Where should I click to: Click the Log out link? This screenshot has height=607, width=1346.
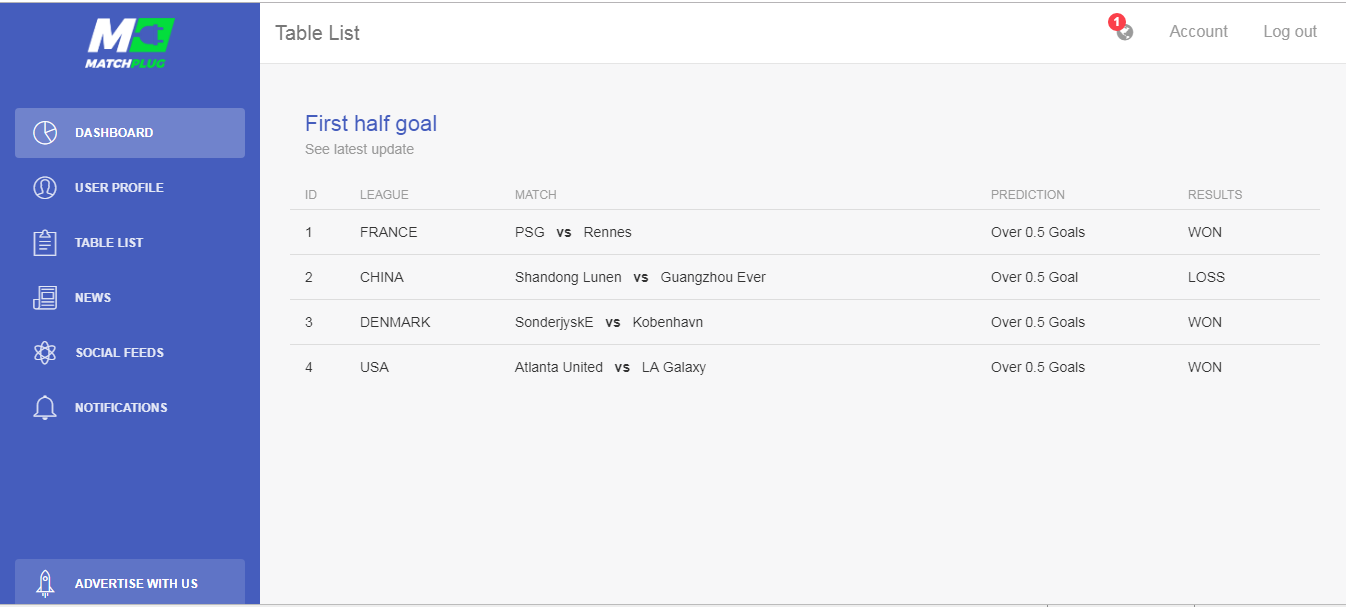coord(1290,31)
